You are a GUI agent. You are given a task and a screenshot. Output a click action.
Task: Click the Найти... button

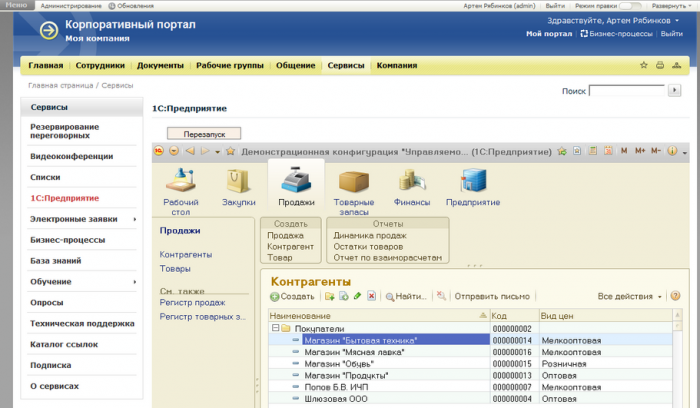coord(406,296)
